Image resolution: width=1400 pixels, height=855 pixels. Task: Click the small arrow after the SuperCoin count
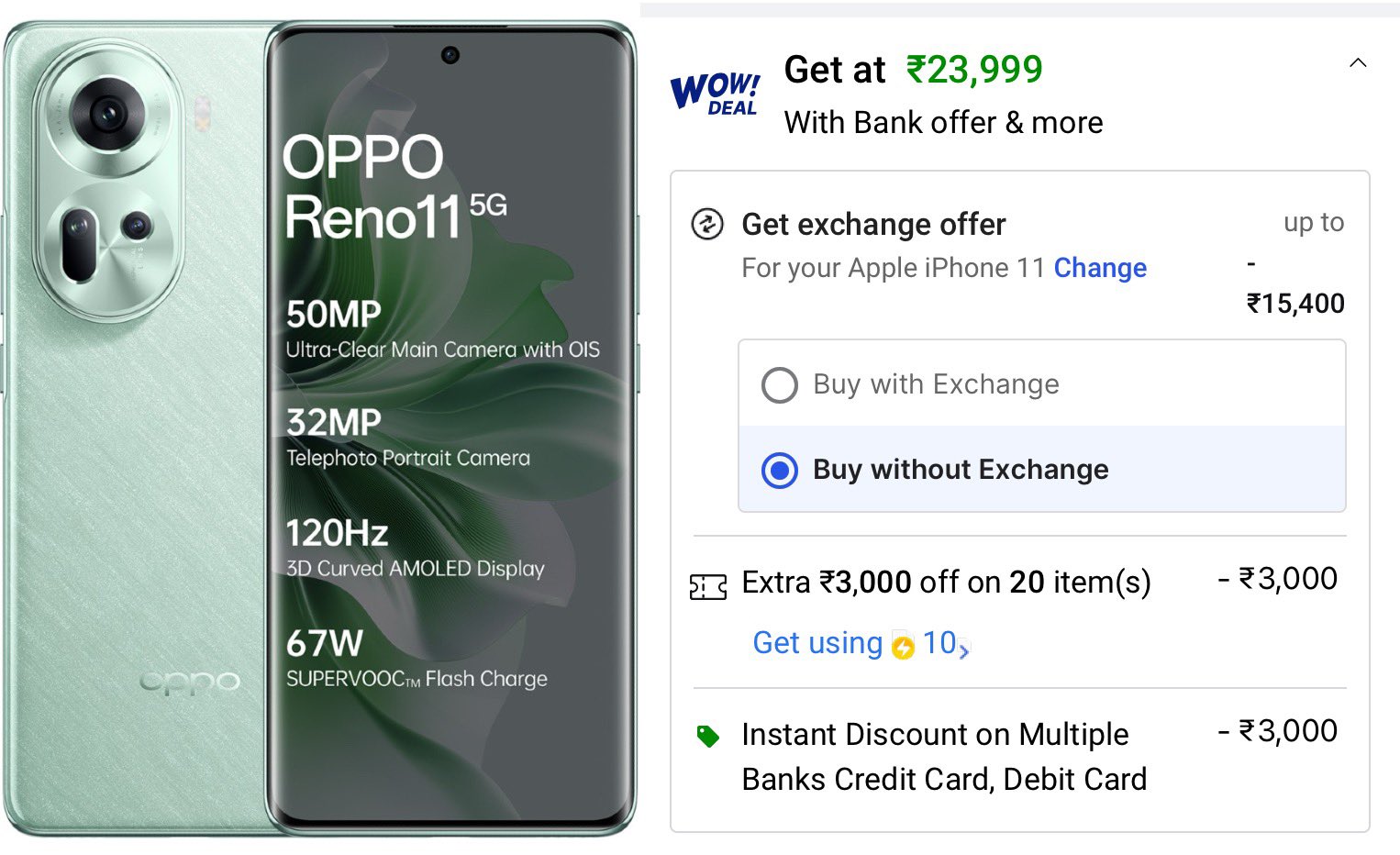[x=963, y=651]
